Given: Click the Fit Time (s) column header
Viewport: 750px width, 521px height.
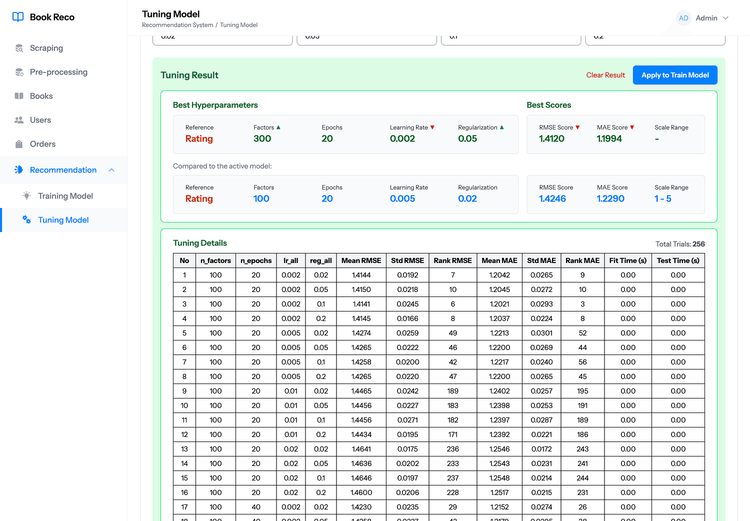Looking at the screenshot, I should [x=628, y=261].
